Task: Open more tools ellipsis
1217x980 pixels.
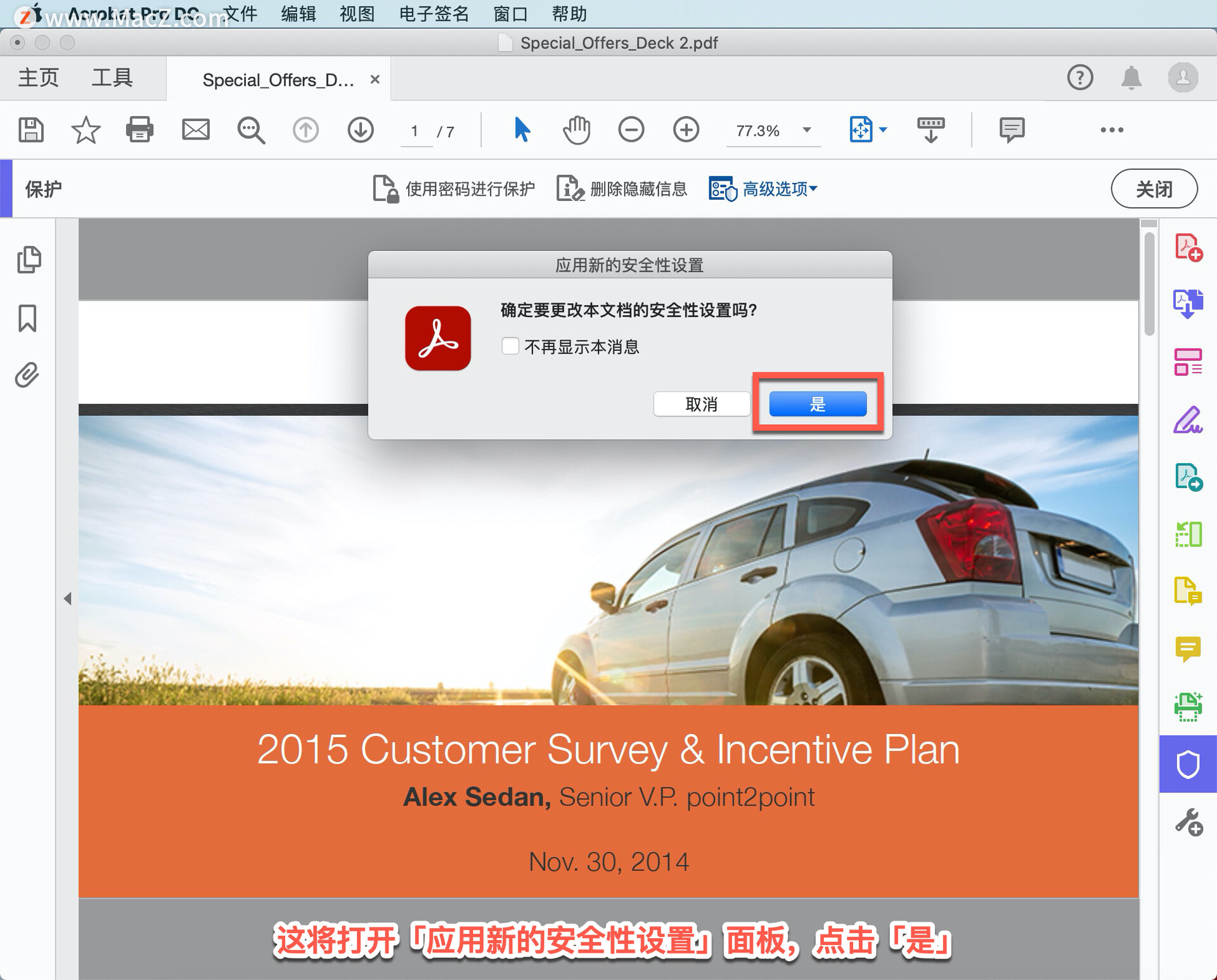Action: coord(1112,130)
